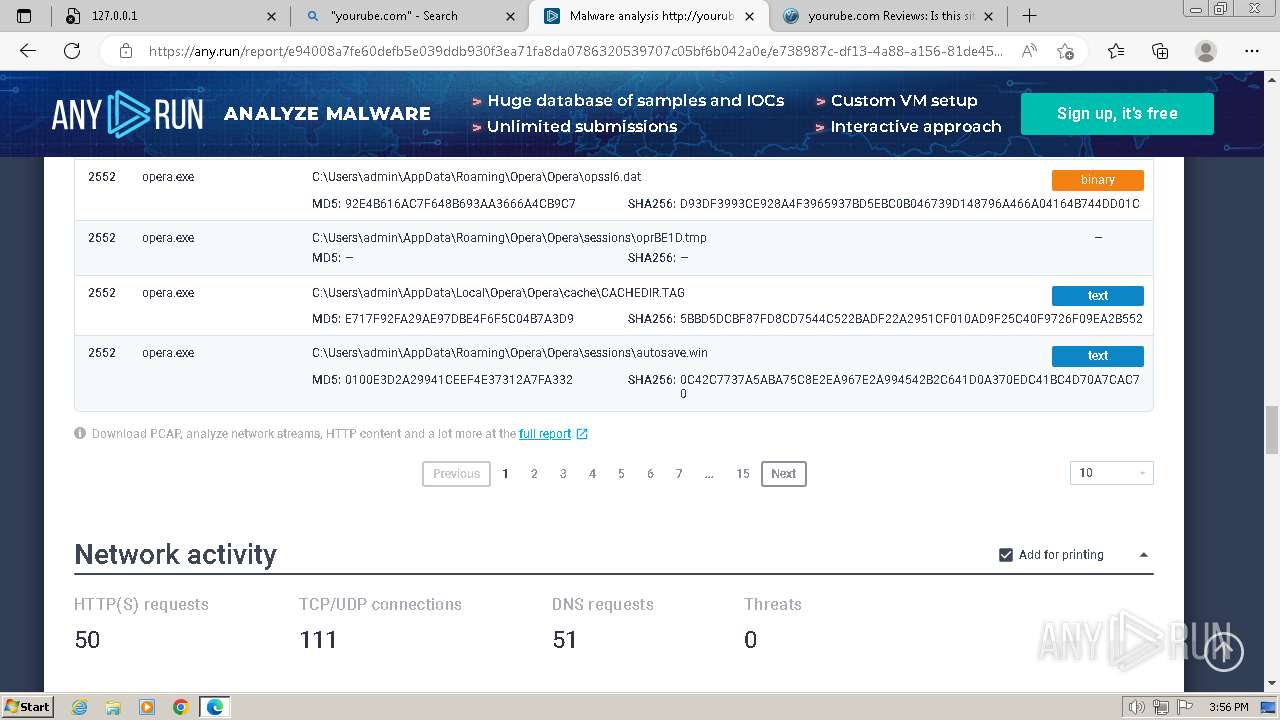Click the DNS requests count 51
The image size is (1280, 720).
pos(565,640)
